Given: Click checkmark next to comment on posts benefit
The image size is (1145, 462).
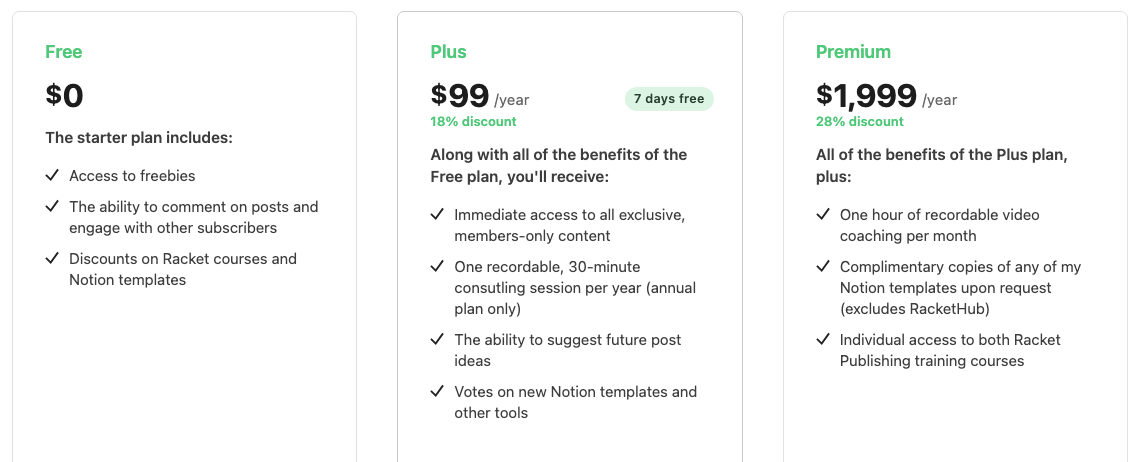Looking at the screenshot, I should point(52,207).
